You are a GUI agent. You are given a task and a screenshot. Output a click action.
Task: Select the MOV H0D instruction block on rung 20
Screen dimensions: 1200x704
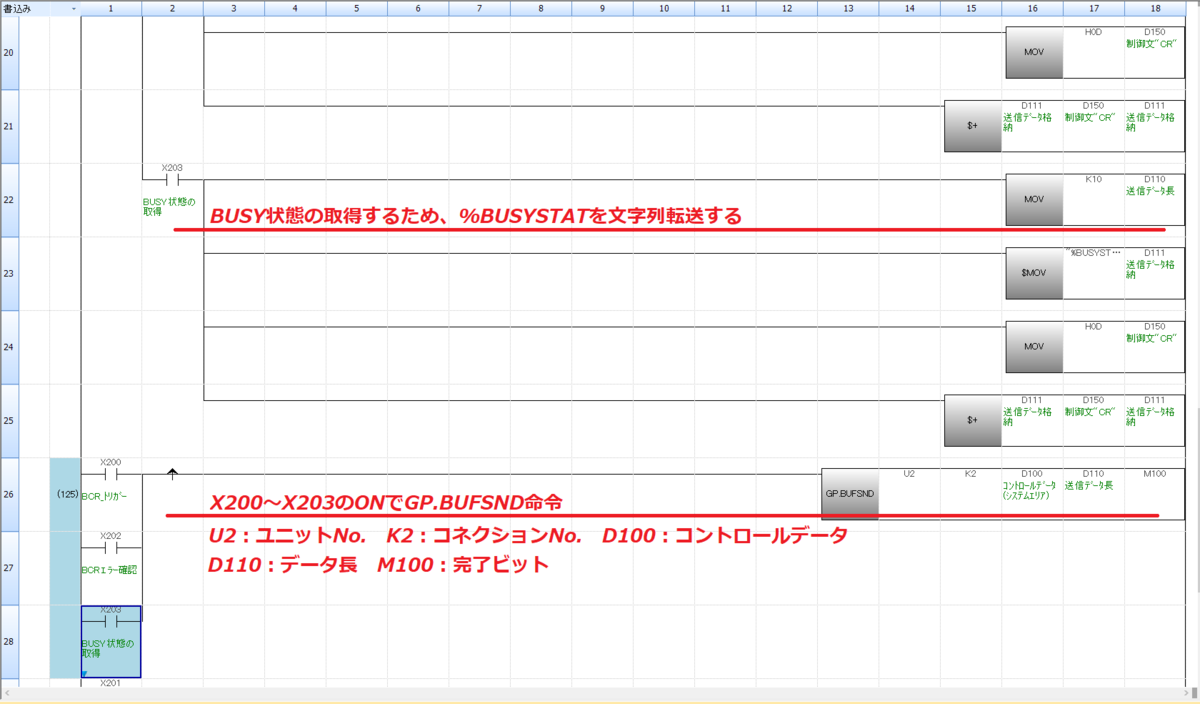[x=1033, y=51]
